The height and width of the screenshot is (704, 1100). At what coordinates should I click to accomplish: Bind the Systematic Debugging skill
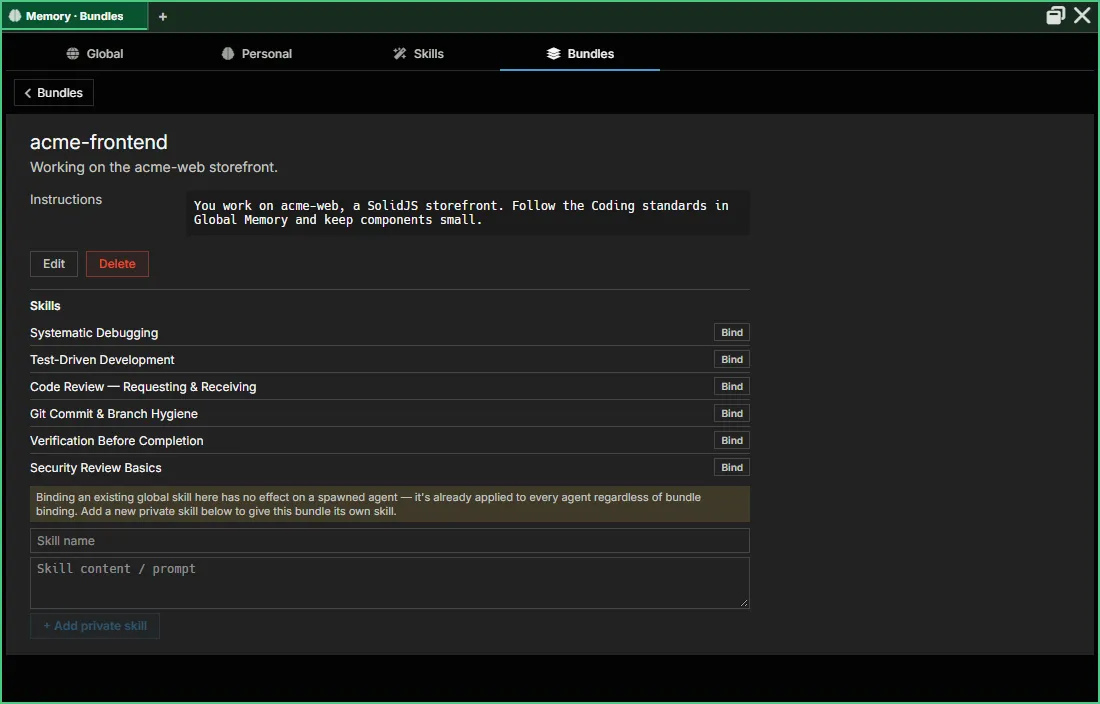[x=732, y=332]
